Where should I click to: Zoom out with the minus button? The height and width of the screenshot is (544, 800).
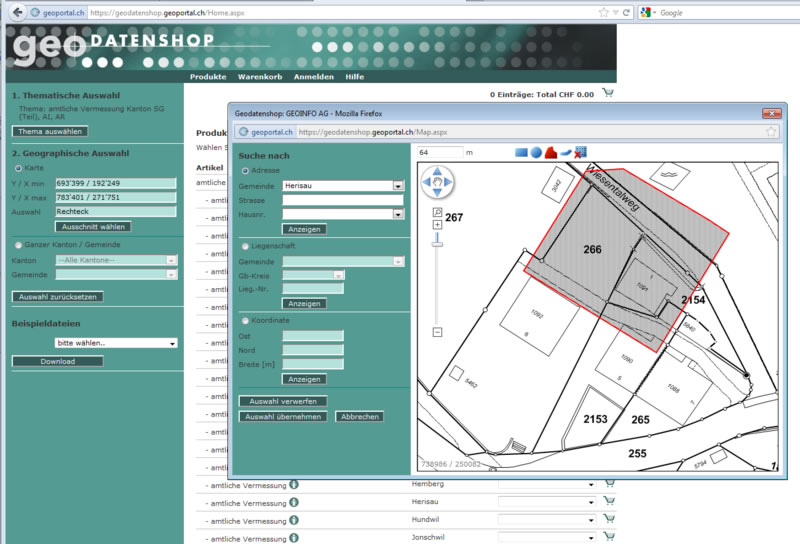click(x=437, y=332)
